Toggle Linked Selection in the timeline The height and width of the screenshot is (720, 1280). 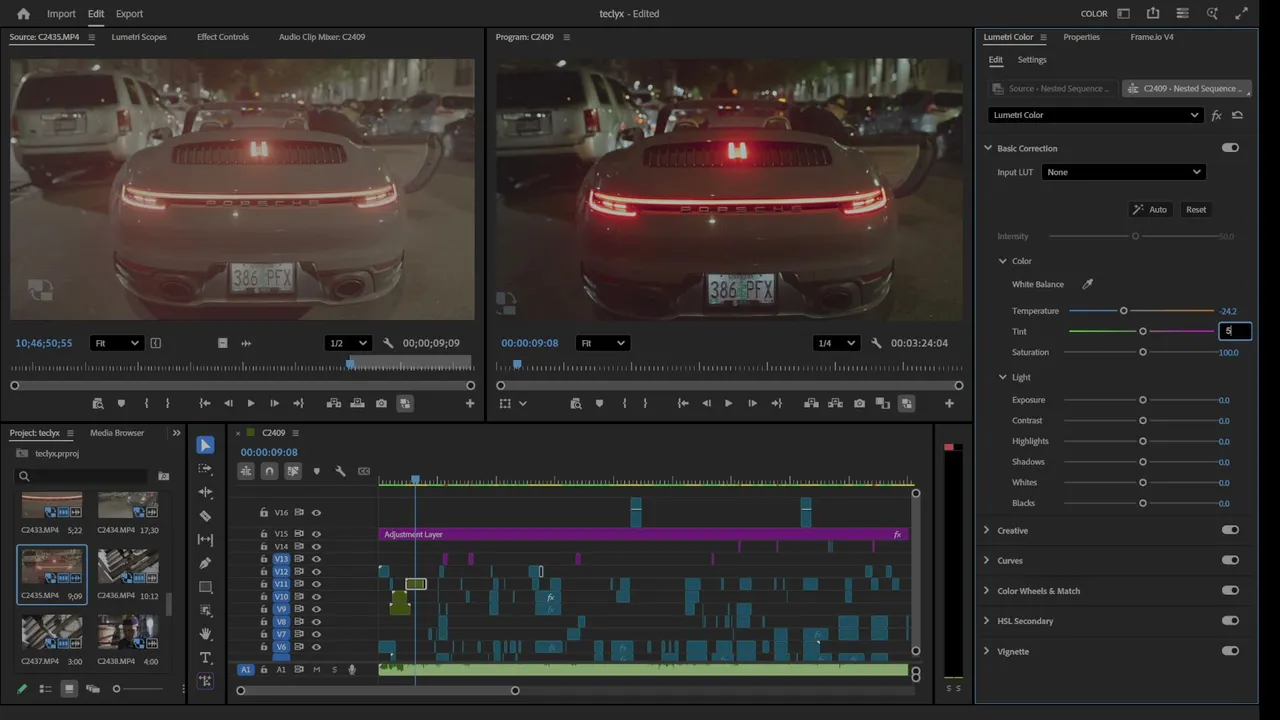point(293,471)
